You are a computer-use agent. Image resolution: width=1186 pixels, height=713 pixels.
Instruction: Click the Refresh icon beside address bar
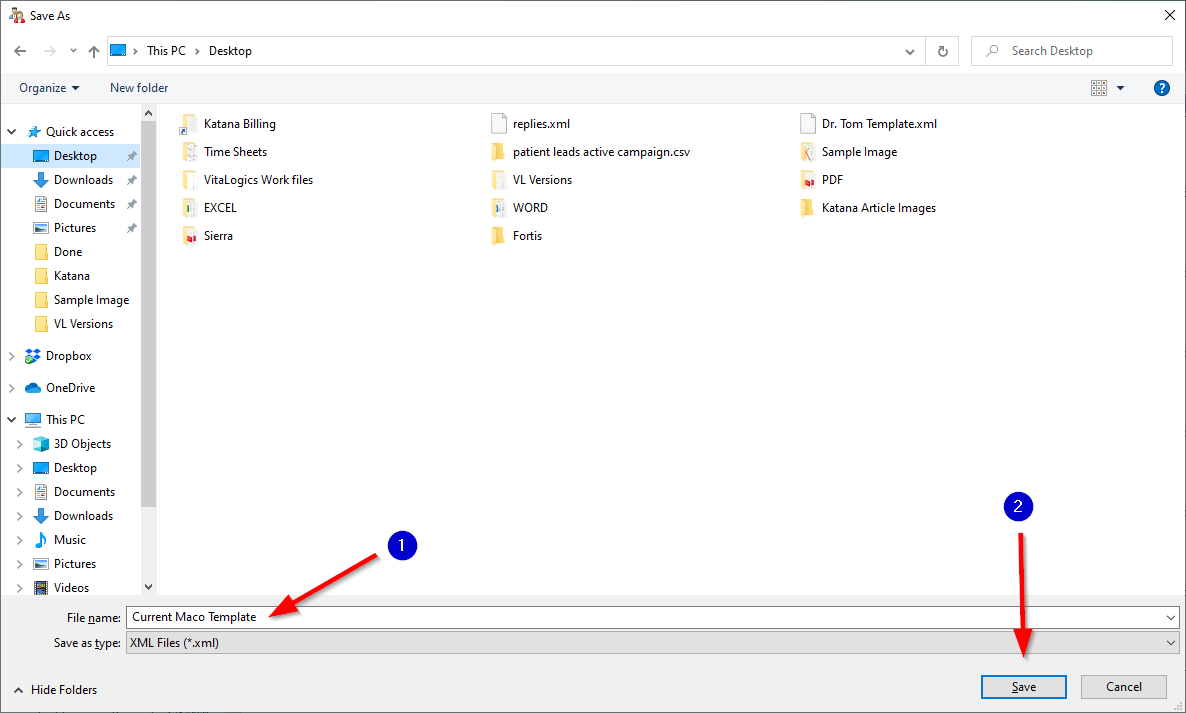[x=942, y=51]
